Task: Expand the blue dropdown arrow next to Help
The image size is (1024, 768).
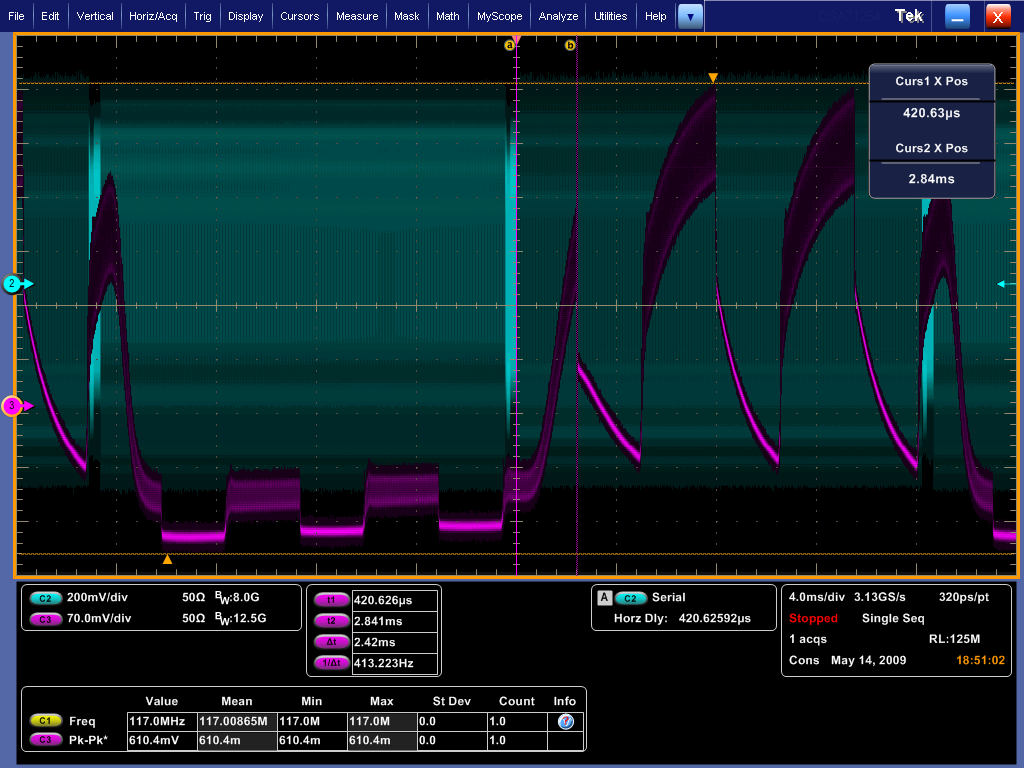Action: click(690, 16)
